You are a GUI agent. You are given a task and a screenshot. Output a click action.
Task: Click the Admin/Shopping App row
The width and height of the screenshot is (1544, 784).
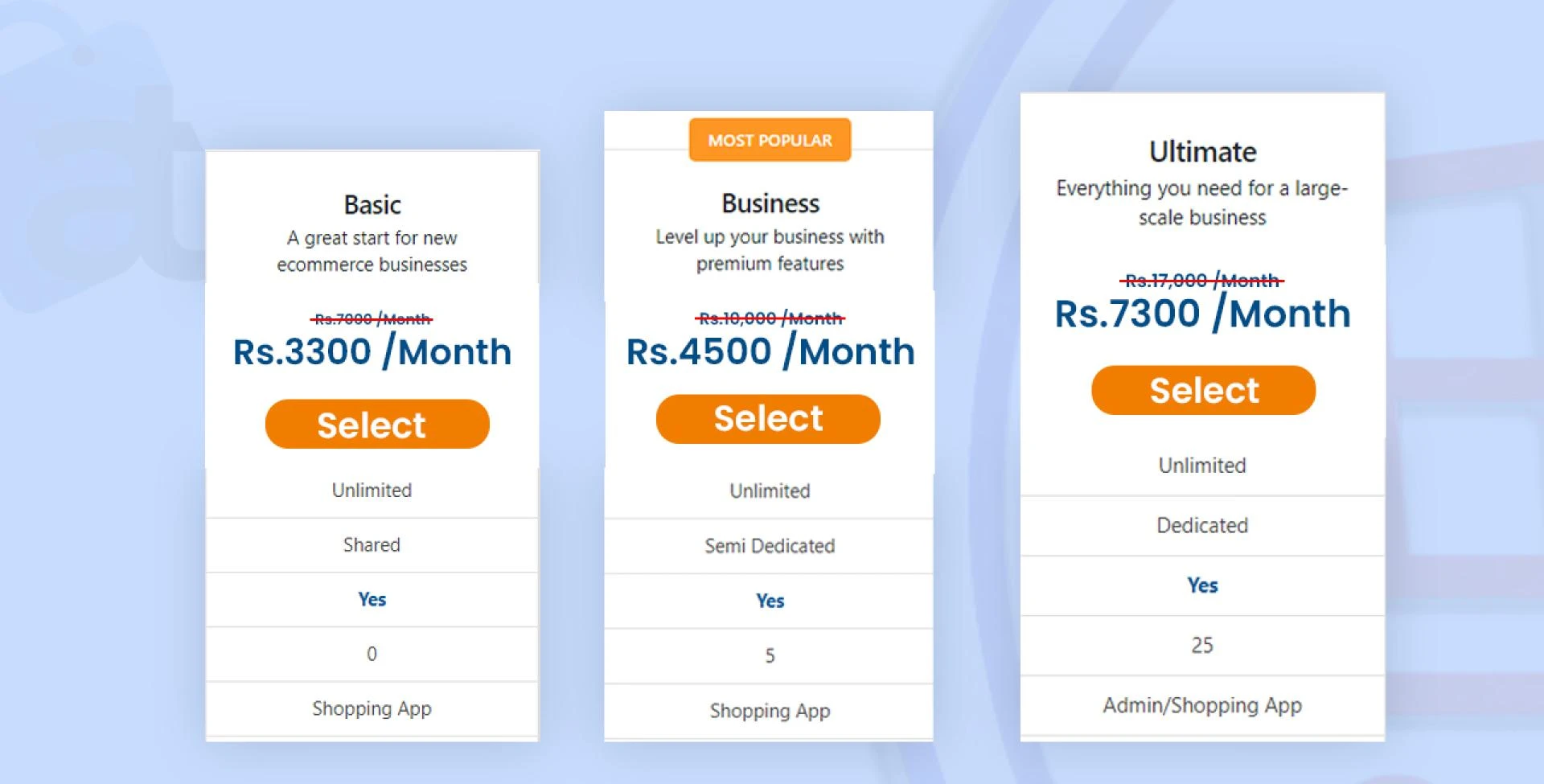click(x=1202, y=705)
